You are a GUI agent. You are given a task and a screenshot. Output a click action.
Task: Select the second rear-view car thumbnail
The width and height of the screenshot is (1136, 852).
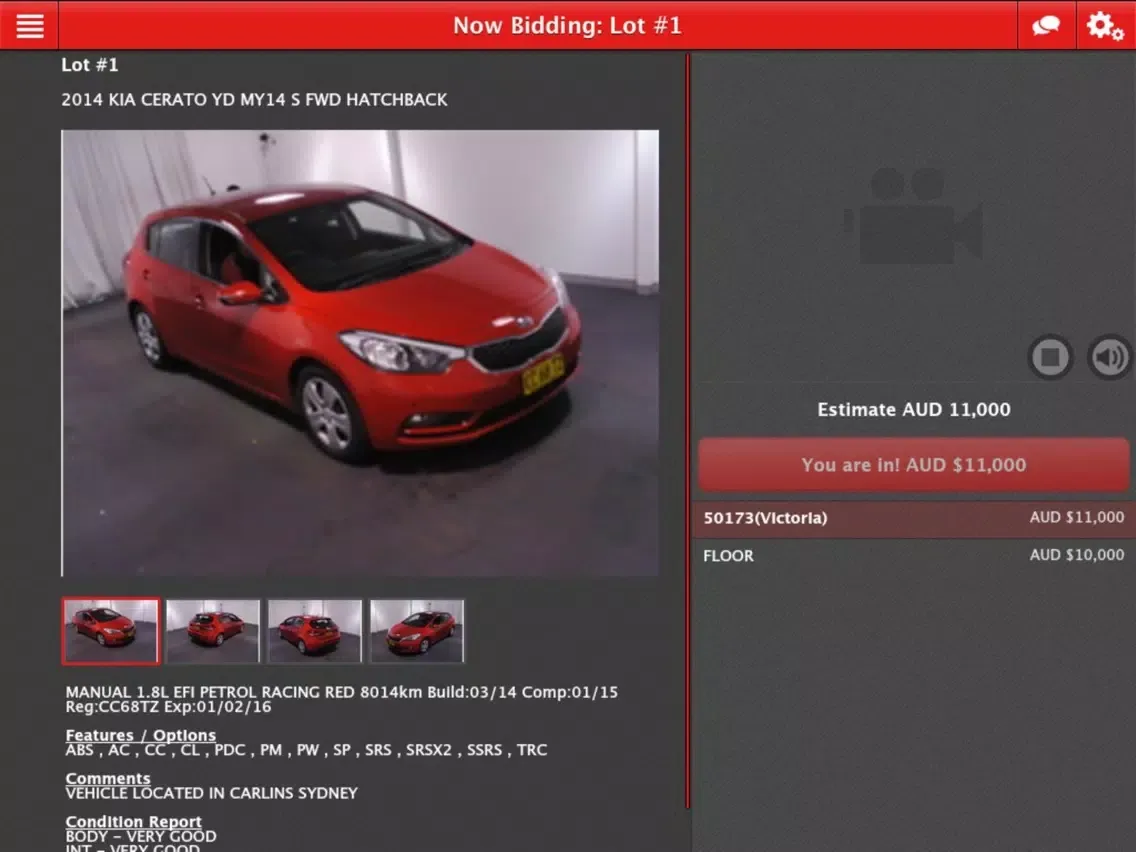coord(213,631)
